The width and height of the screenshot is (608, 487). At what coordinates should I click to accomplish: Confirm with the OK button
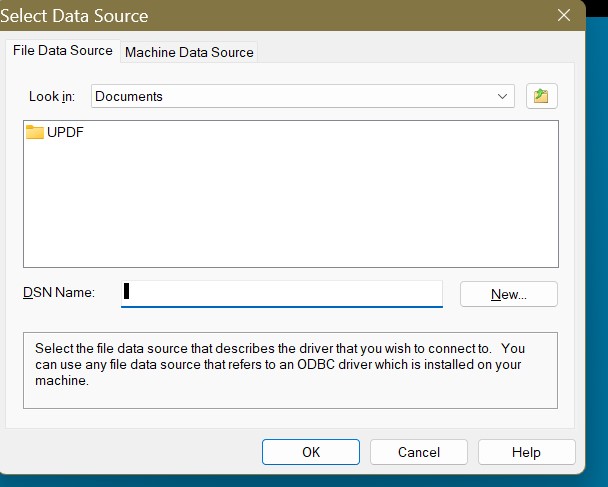tap(311, 452)
